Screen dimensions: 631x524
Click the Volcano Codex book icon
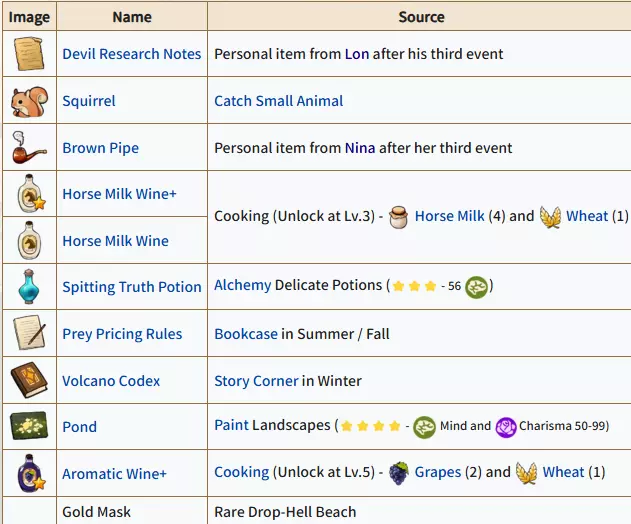click(x=28, y=381)
